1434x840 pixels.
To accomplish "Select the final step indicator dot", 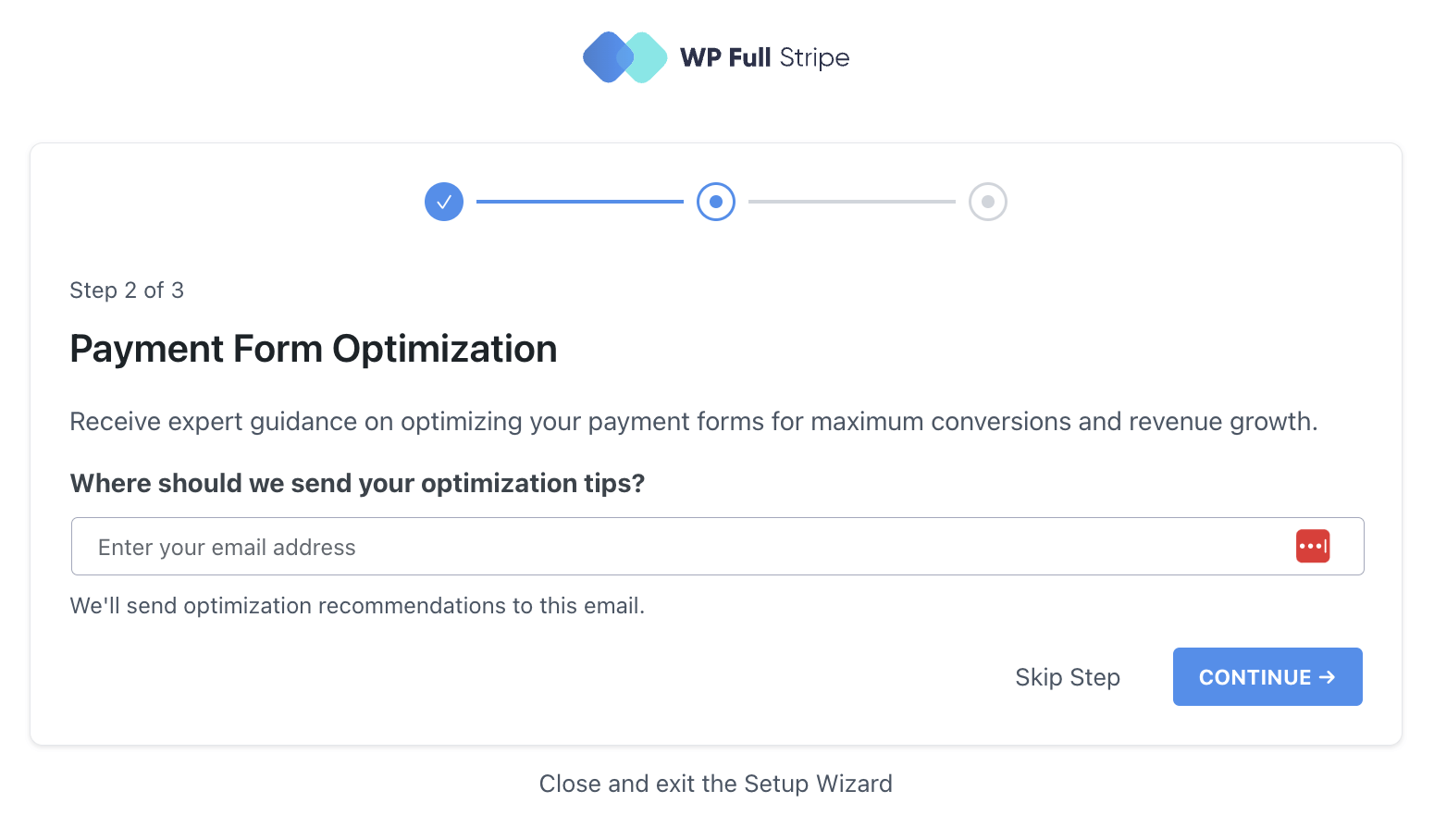I will tap(988, 201).
